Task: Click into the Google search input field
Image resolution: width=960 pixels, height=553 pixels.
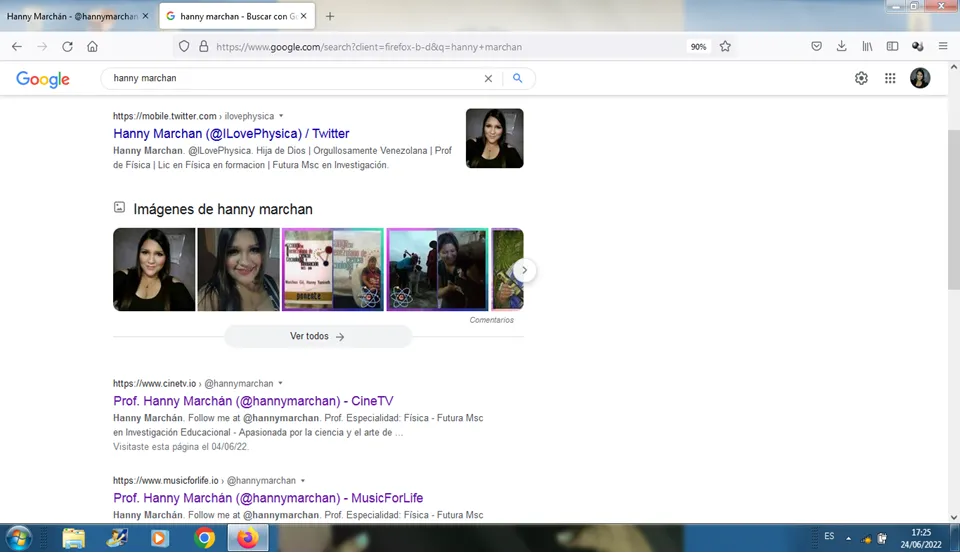Action: pos(294,78)
